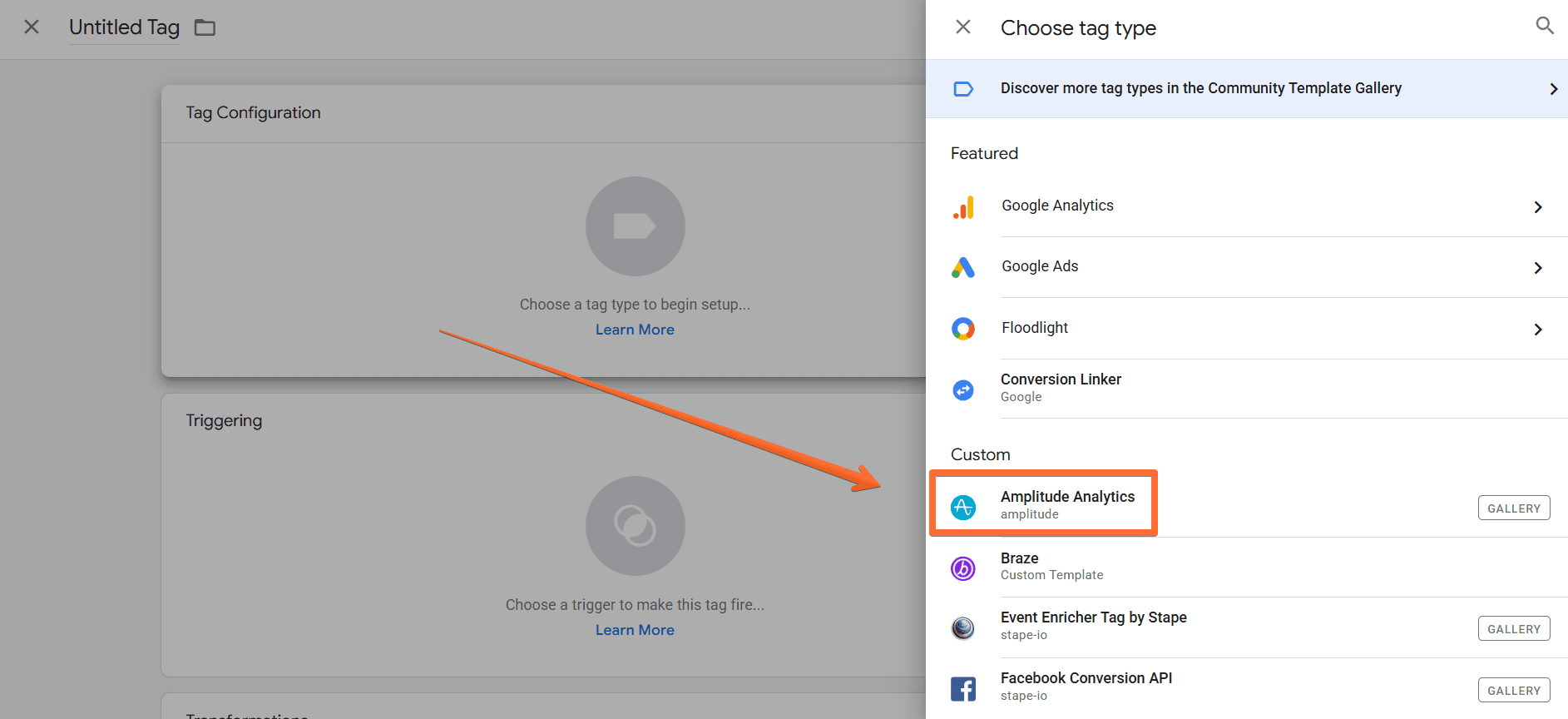Choose Facebook Conversion API tag
The width and height of the screenshot is (1568, 719).
click(1247, 689)
